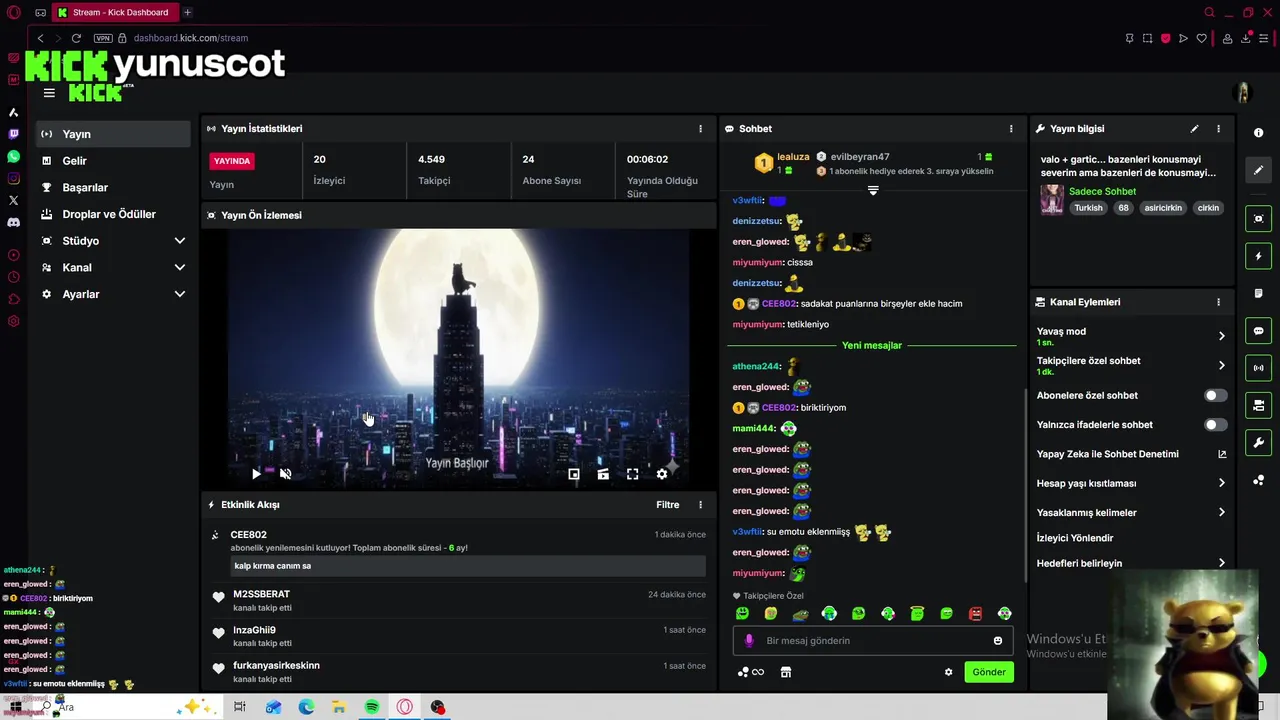The height and width of the screenshot is (720, 1280).
Task: Toggle Yalnızca ifadelerle sohbet switch
Action: point(1215,425)
